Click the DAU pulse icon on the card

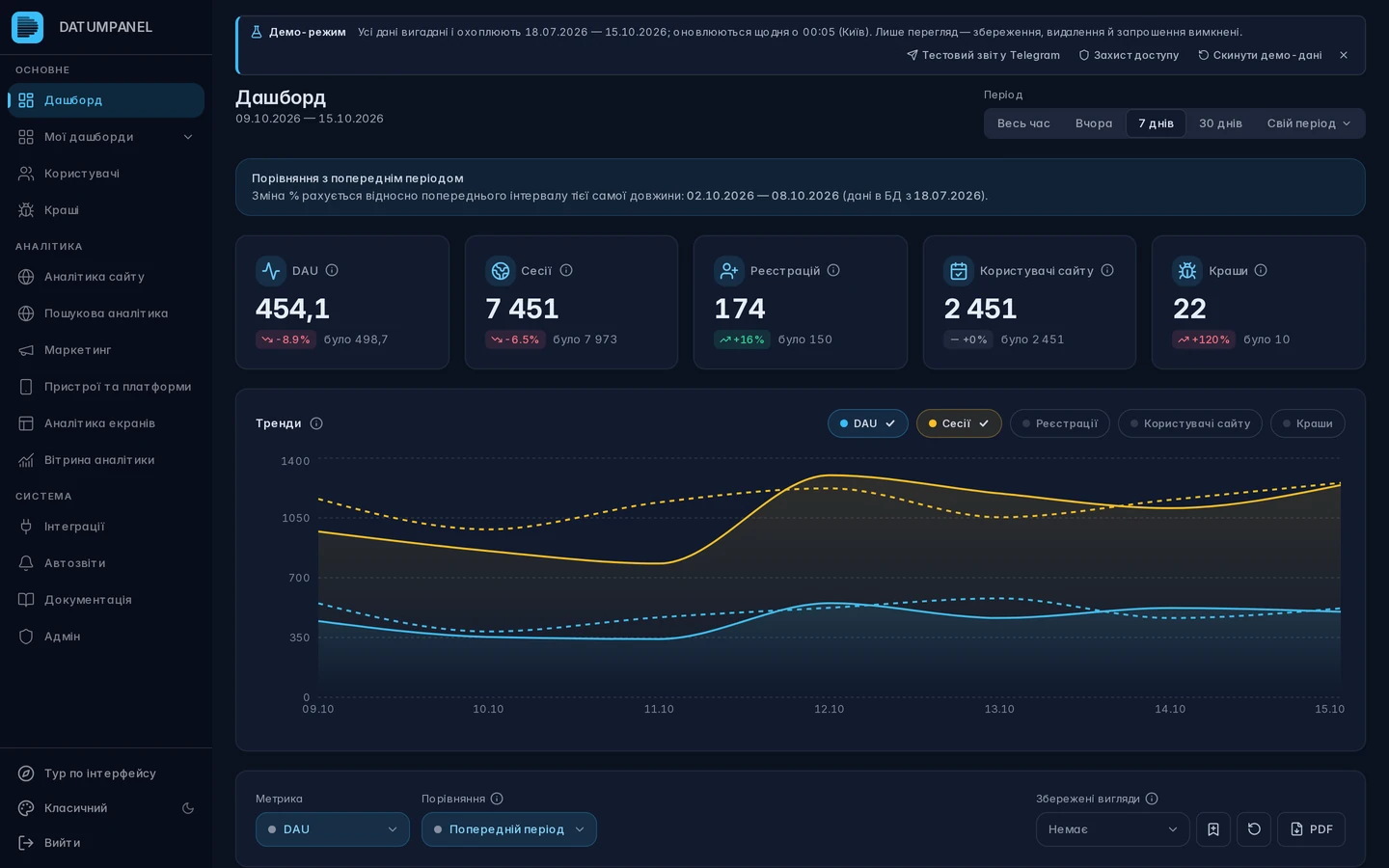tap(271, 271)
